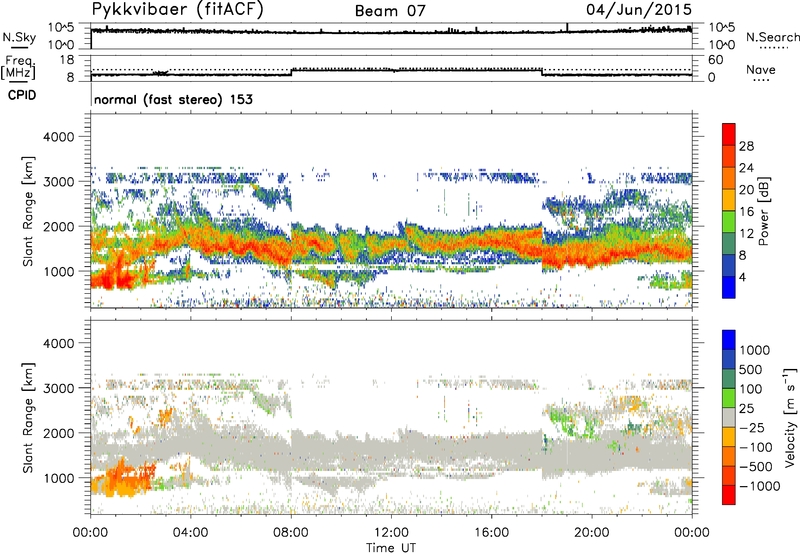Click the '28' tick on the Power colorbar

(x=746, y=146)
